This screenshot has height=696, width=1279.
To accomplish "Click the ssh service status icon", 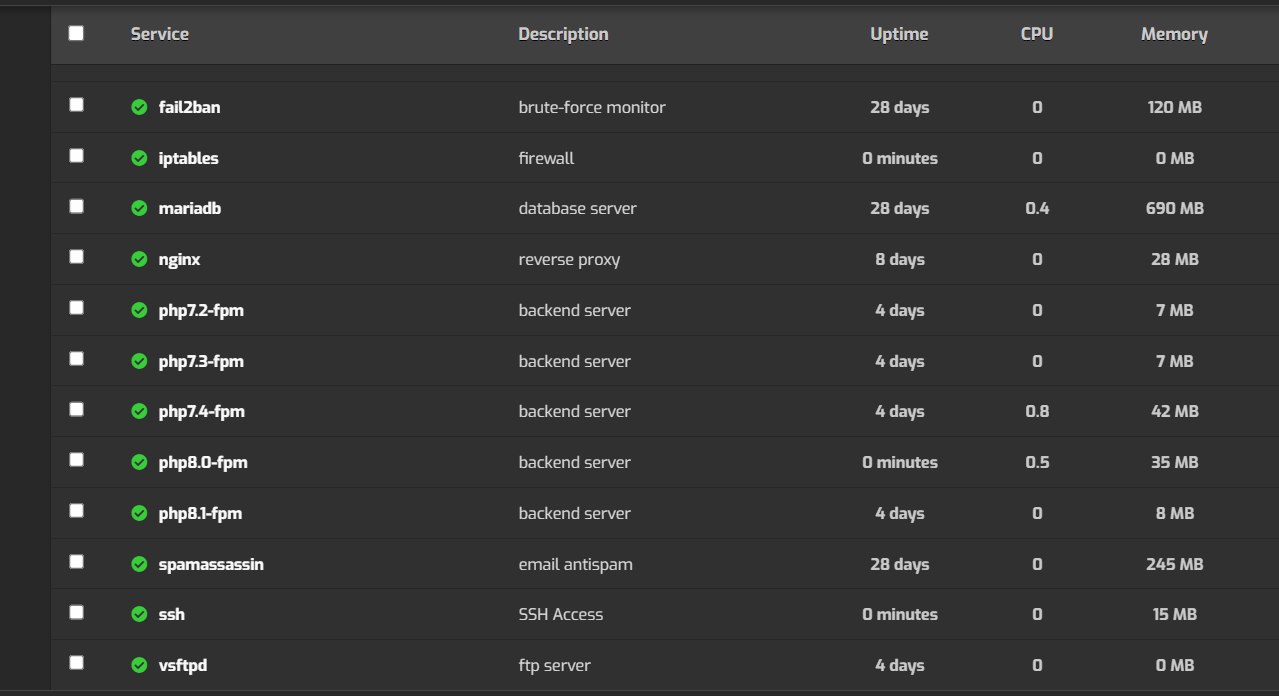I will click(139, 614).
